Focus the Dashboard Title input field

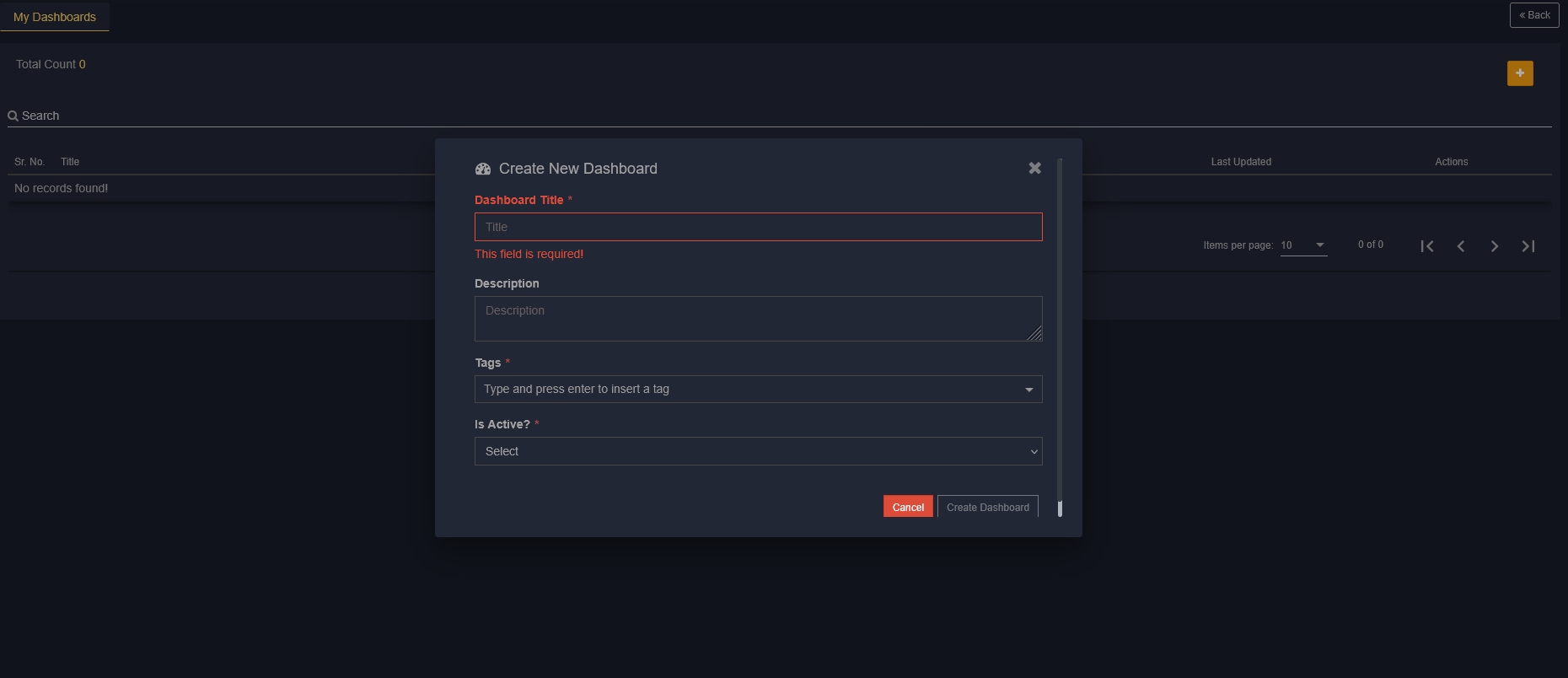click(758, 227)
